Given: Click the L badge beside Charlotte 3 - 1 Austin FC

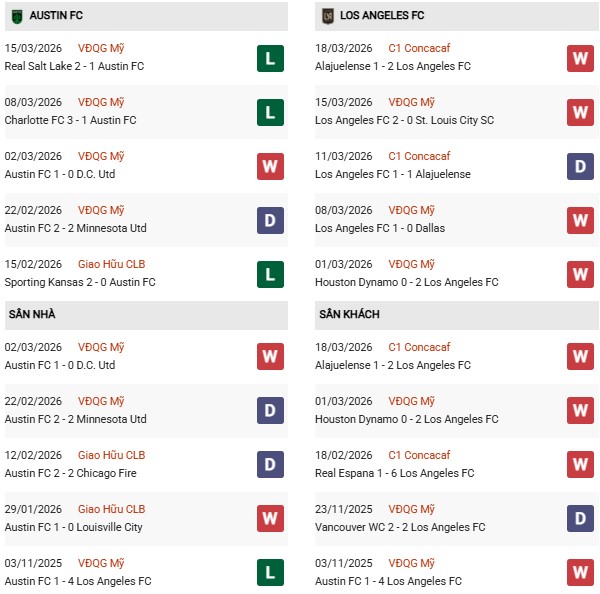Looking at the screenshot, I should tap(270, 112).
